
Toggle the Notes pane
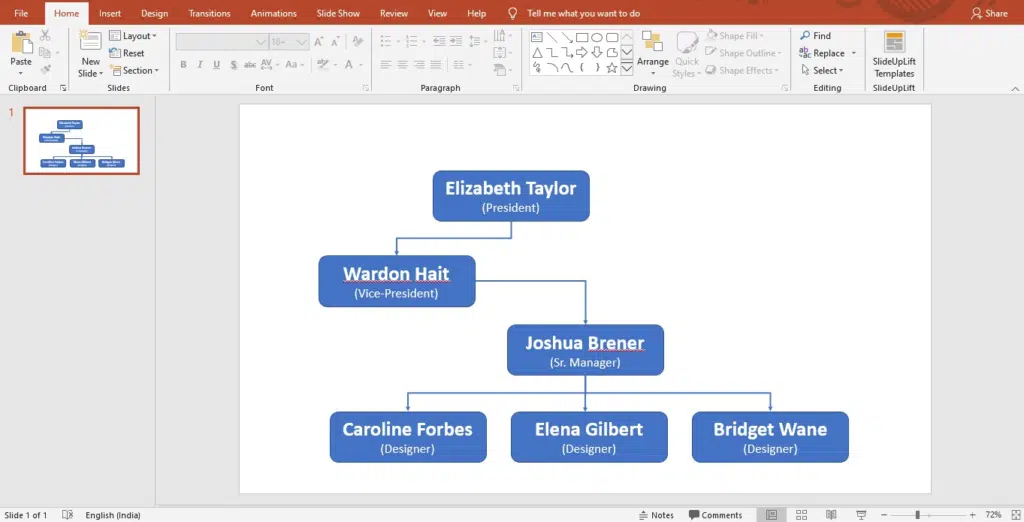656,515
